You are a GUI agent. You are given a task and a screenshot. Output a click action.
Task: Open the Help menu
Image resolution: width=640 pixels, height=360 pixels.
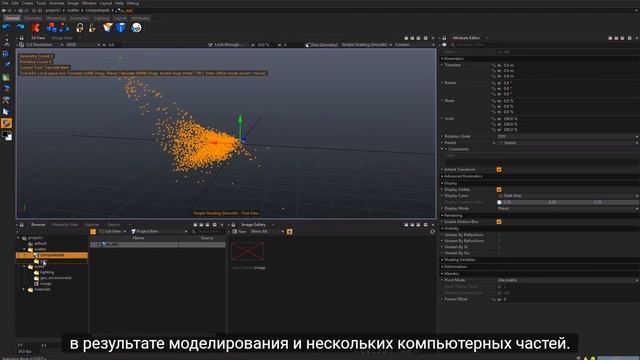click(x=119, y=3)
